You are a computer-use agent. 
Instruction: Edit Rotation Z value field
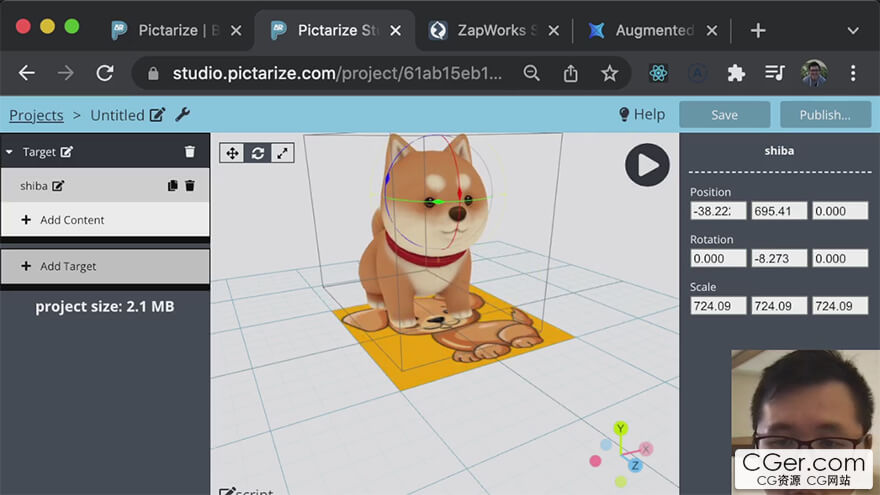click(840, 259)
